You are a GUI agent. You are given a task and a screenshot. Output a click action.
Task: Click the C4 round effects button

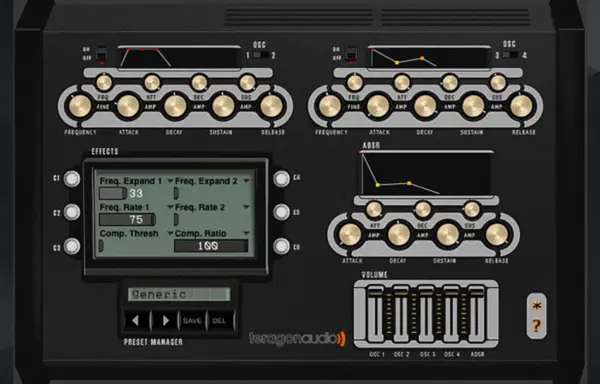pyautogui.click(x=281, y=179)
